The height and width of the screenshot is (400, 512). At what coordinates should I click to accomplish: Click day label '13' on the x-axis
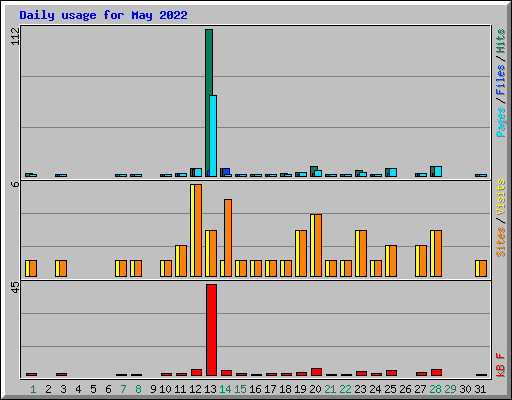point(210,389)
